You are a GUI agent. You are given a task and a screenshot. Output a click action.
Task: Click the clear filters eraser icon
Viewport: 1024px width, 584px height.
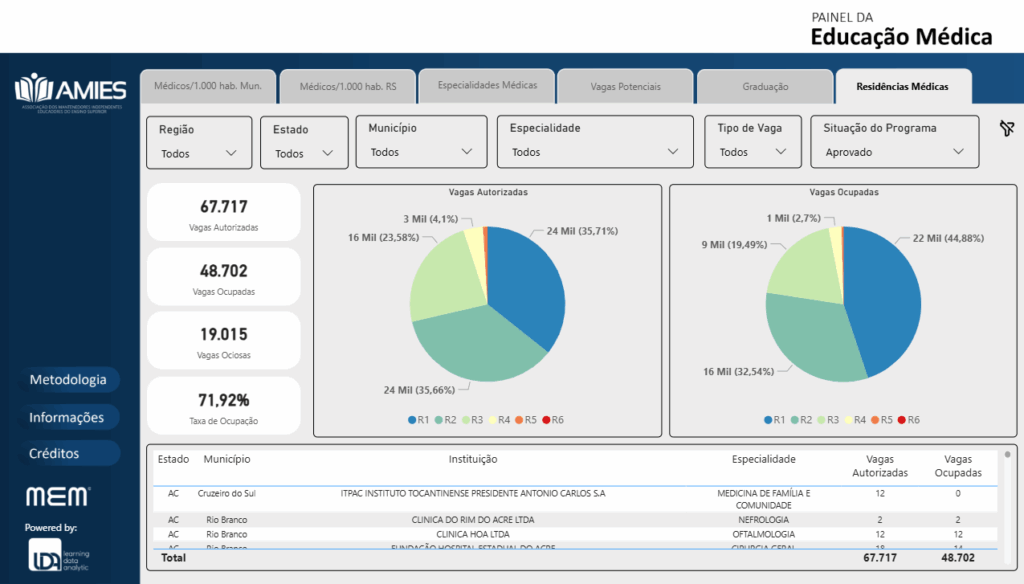pos(1006,128)
